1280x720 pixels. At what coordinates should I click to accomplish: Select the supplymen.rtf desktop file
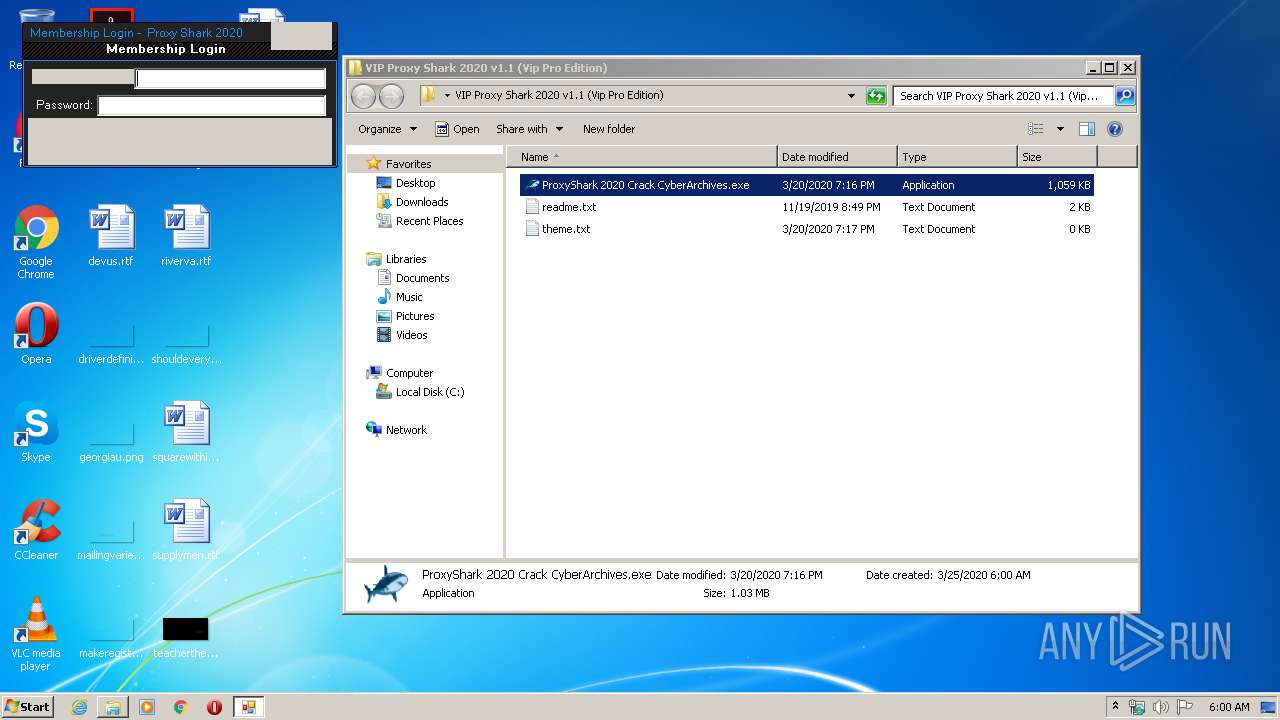pyautogui.click(x=187, y=530)
